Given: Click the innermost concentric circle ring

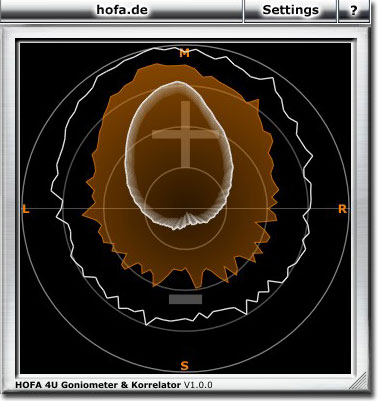Looking at the screenshot, I should [185, 250].
